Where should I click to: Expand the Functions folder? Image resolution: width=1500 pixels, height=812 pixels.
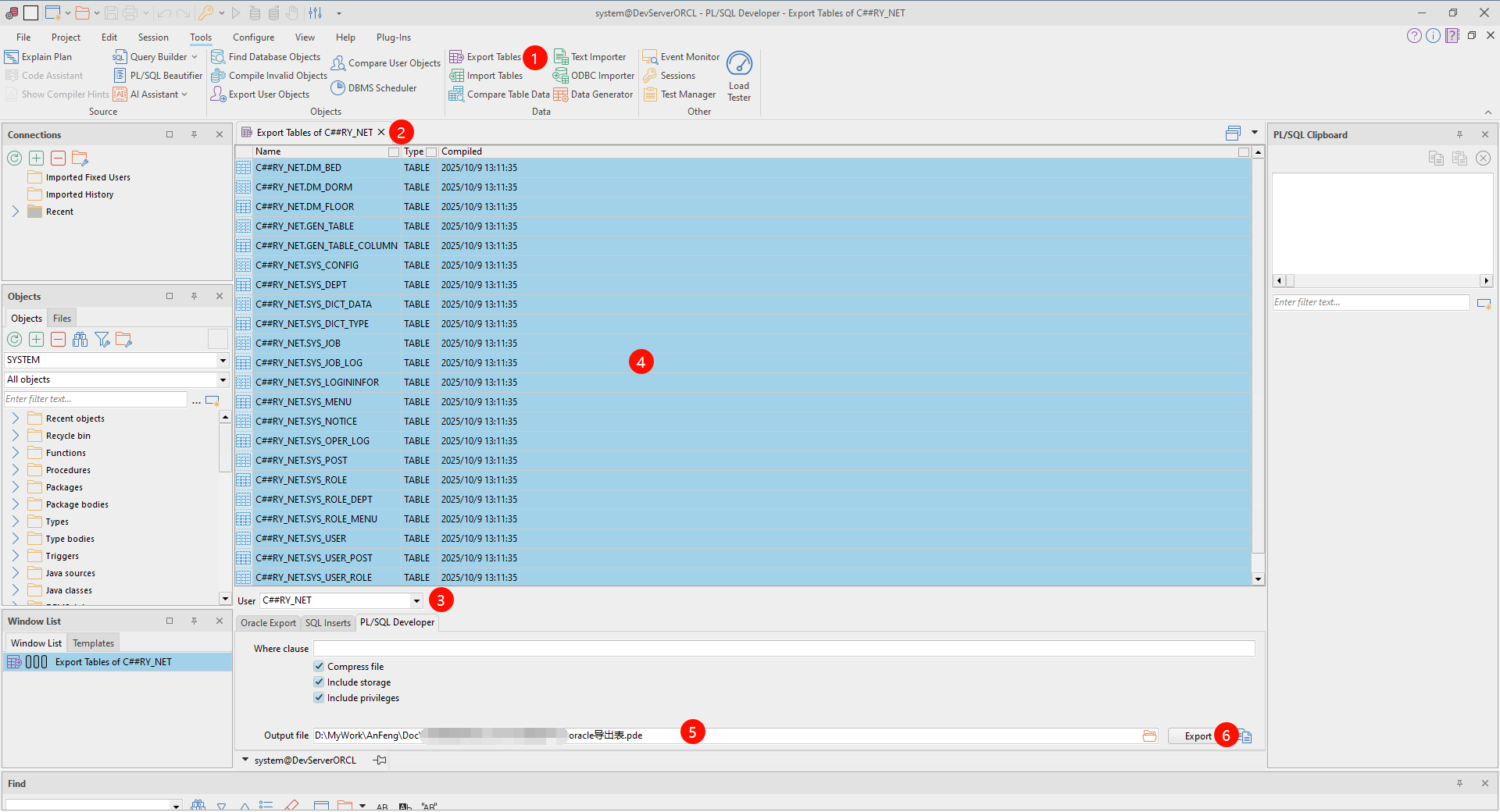click(x=15, y=453)
